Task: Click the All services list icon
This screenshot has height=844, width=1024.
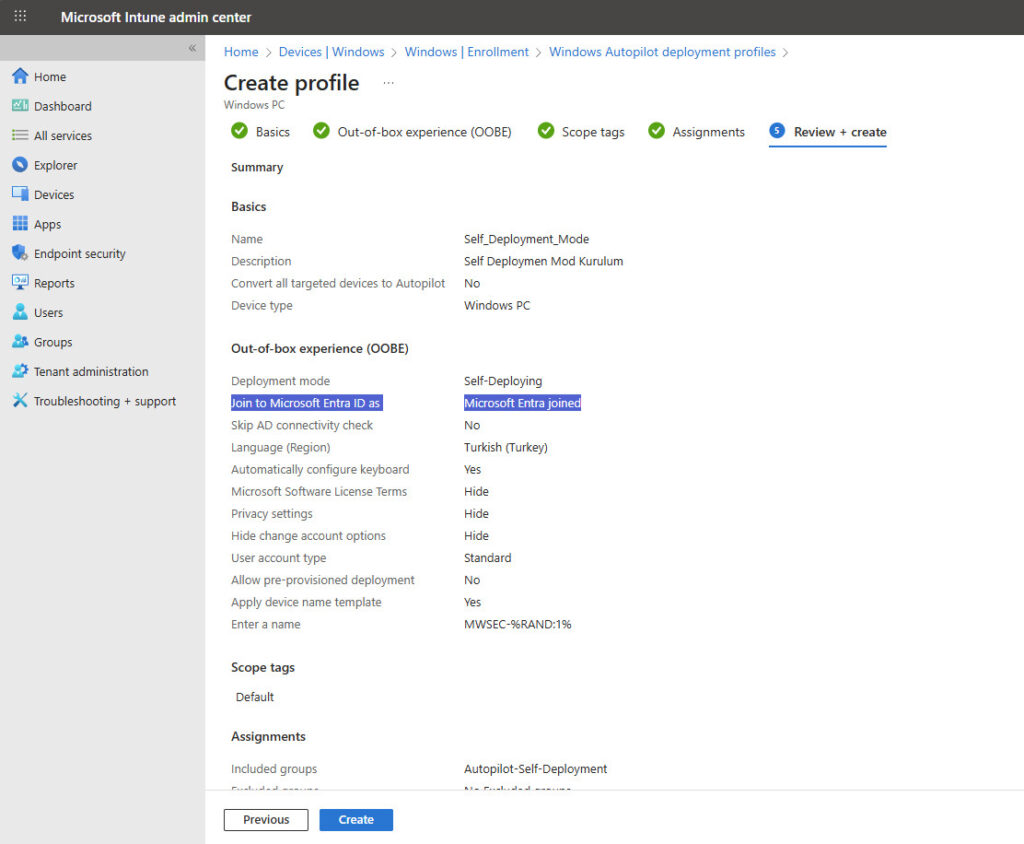Action: click(x=20, y=136)
